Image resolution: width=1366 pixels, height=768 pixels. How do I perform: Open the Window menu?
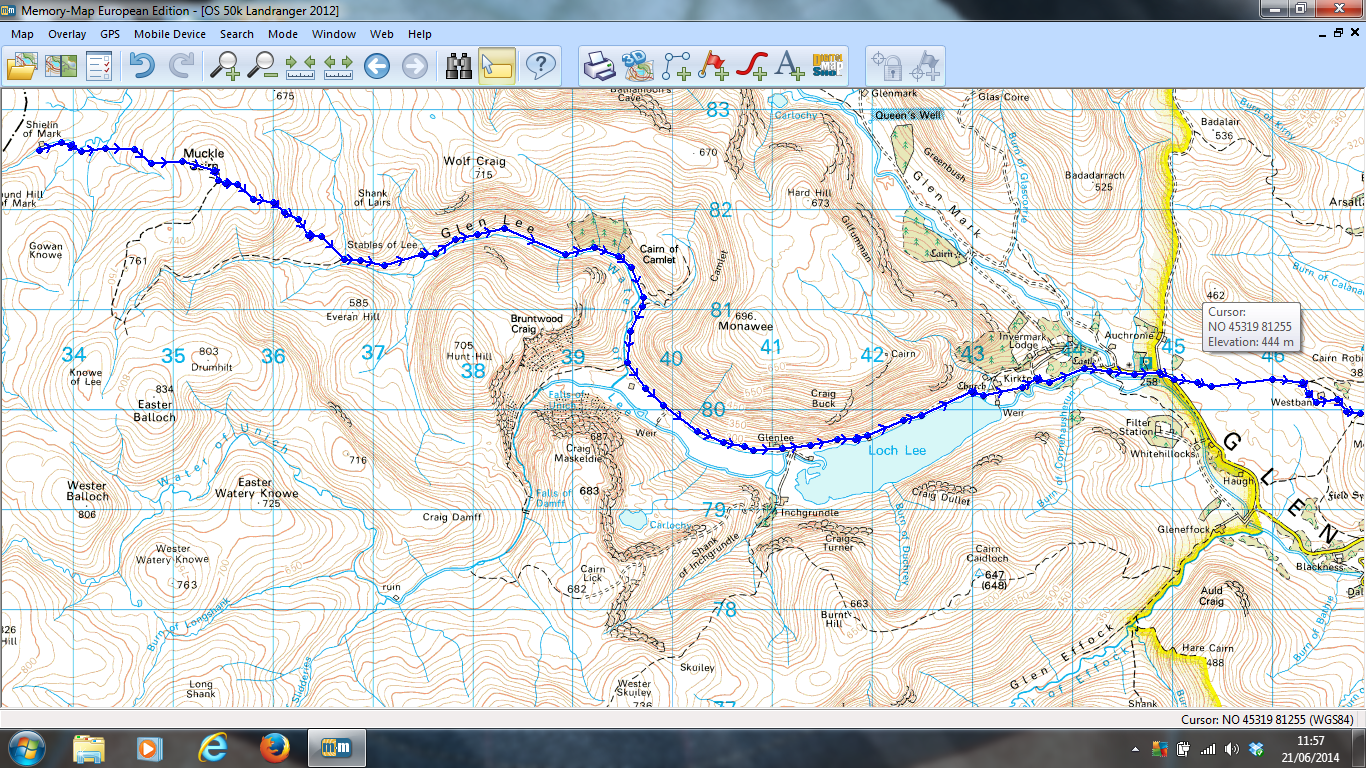(334, 34)
